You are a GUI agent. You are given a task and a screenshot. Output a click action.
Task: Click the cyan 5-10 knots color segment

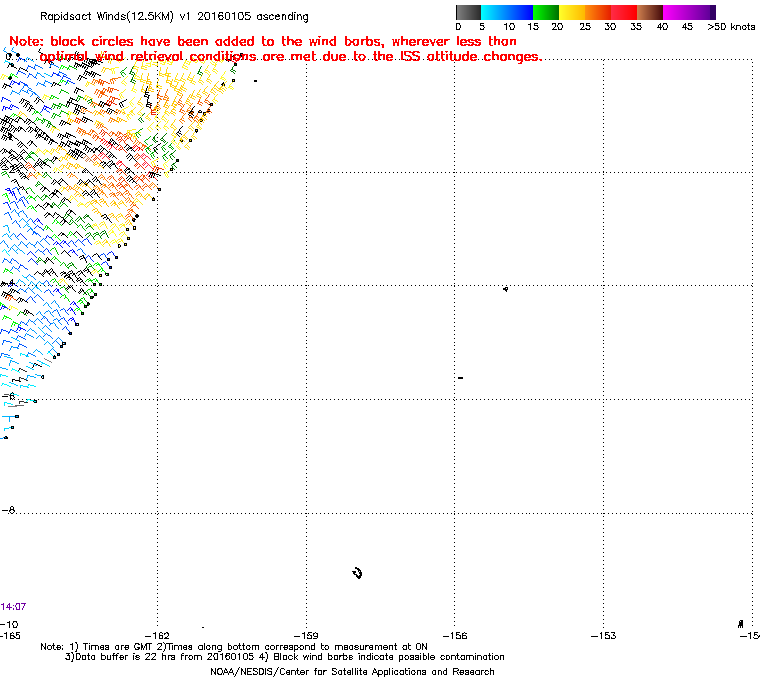coord(494,12)
